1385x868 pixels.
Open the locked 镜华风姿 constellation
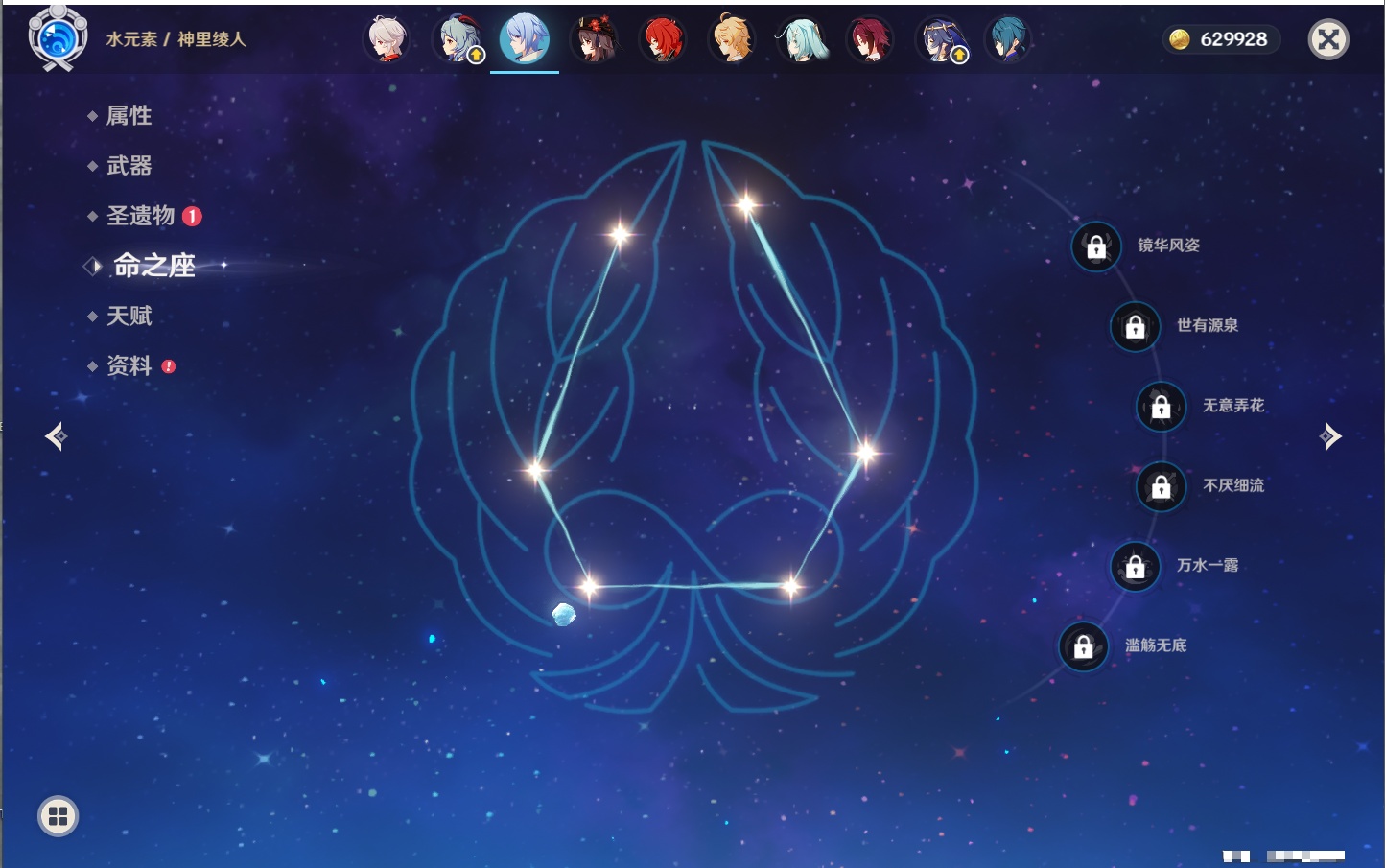(1096, 246)
